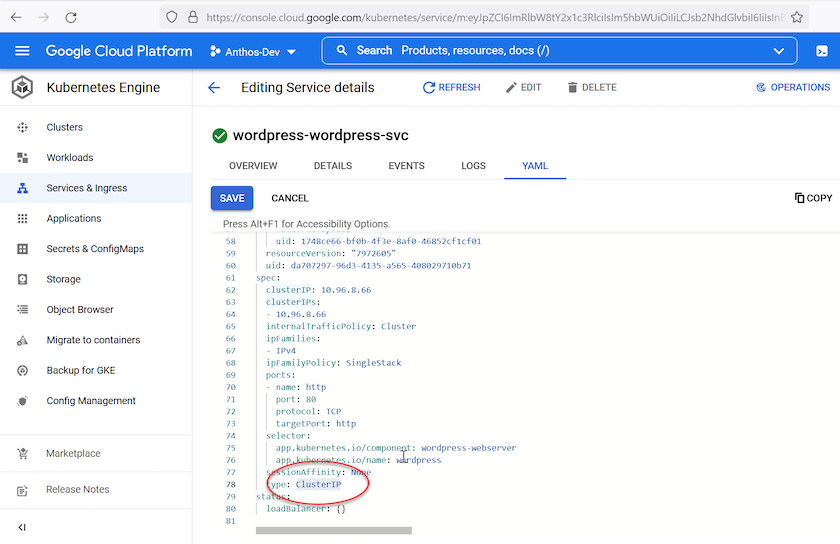Open the EVENTS tab
Image resolution: width=840 pixels, height=544 pixels.
pos(406,166)
